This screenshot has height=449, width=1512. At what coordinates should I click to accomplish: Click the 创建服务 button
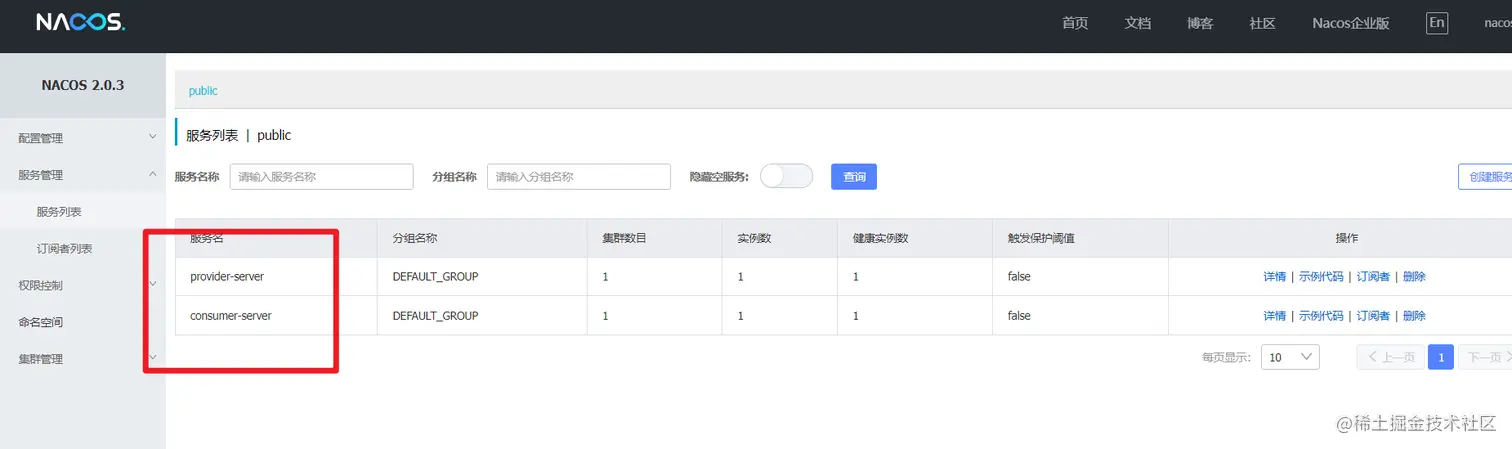(1485, 177)
